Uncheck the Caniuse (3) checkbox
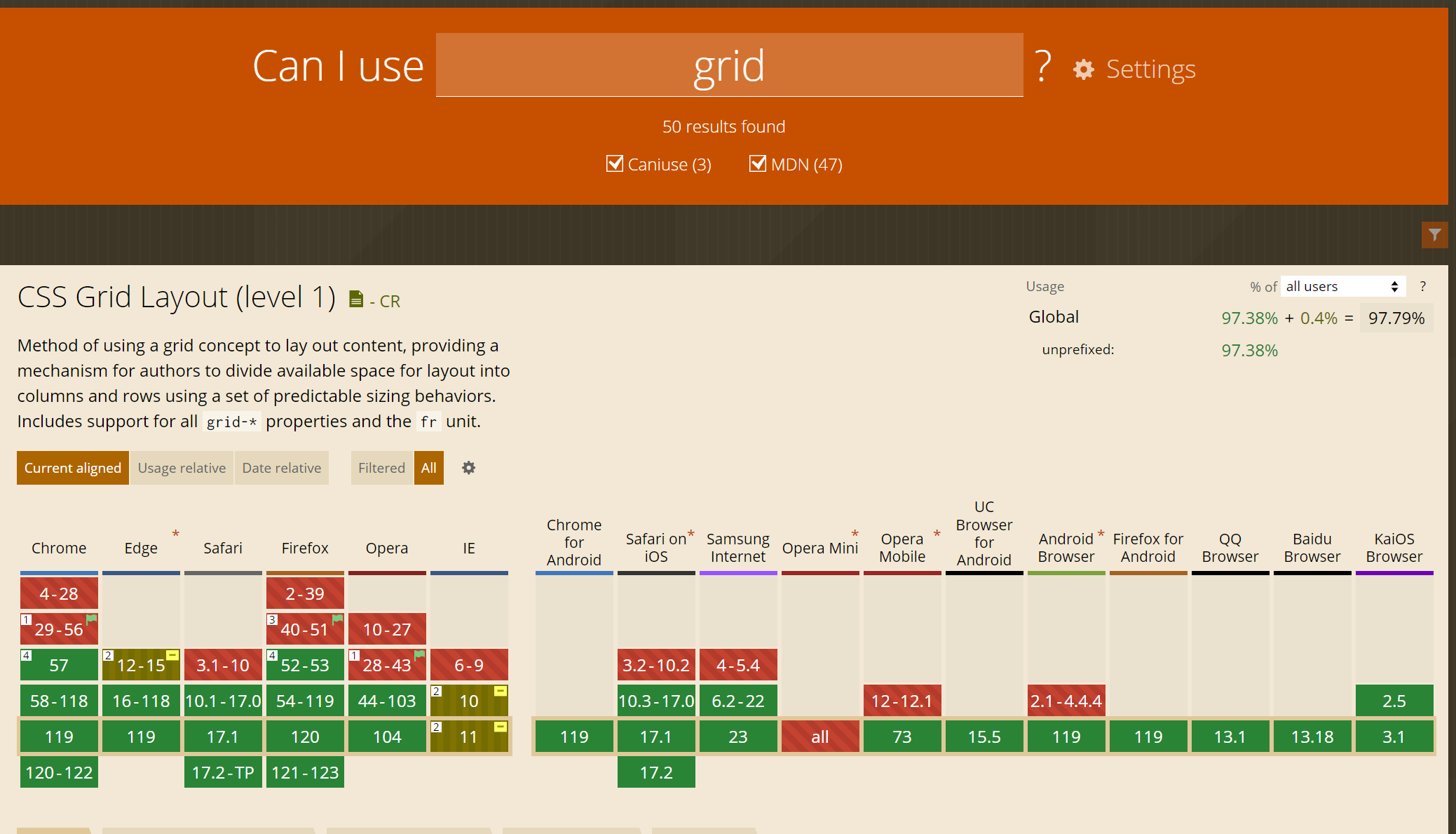Viewport: 1456px width, 834px height. (x=614, y=163)
